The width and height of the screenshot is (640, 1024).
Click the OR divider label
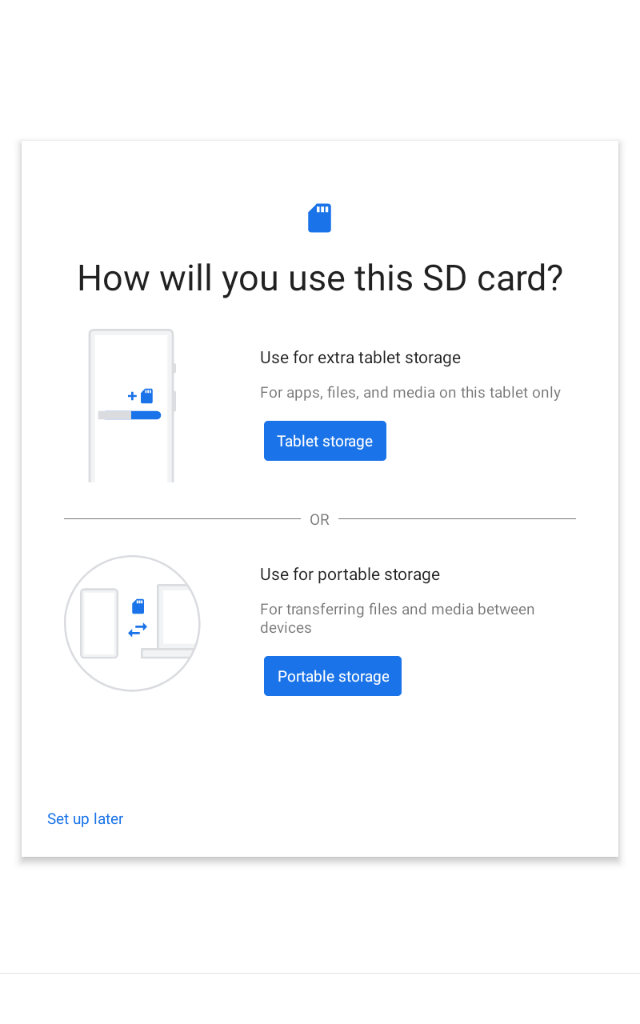pyautogui.click(x=319, y=519)
